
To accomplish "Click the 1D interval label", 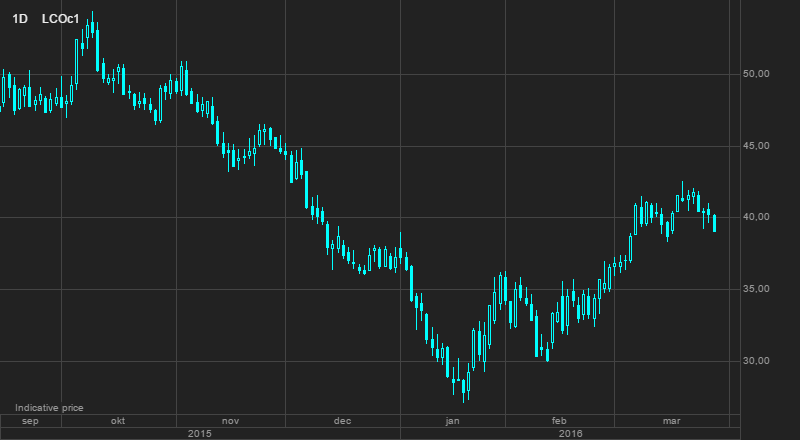I will (19, 19).
